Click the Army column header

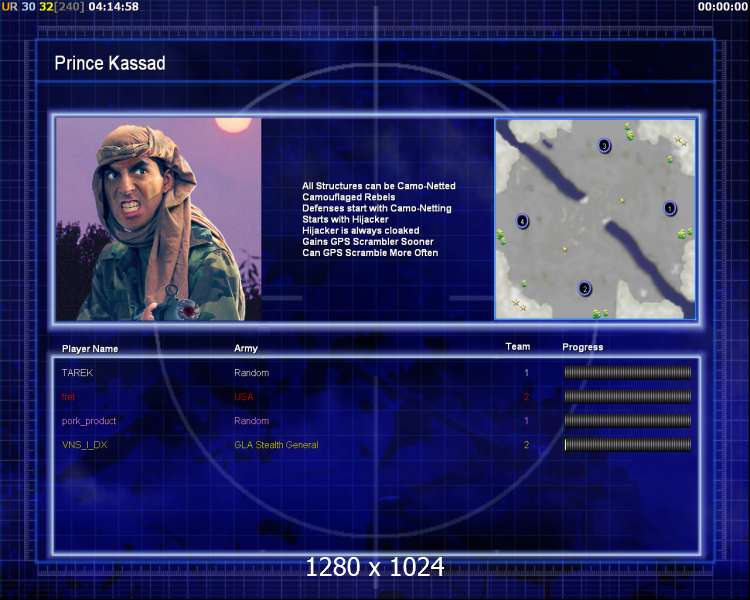246,348
